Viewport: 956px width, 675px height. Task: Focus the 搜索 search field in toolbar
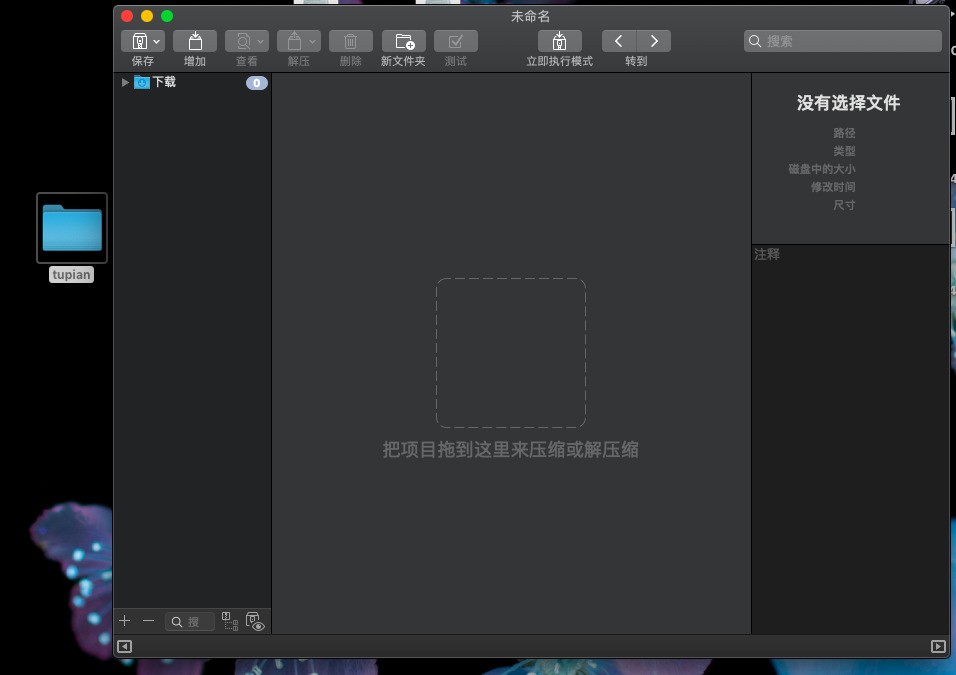pos(843,41)
